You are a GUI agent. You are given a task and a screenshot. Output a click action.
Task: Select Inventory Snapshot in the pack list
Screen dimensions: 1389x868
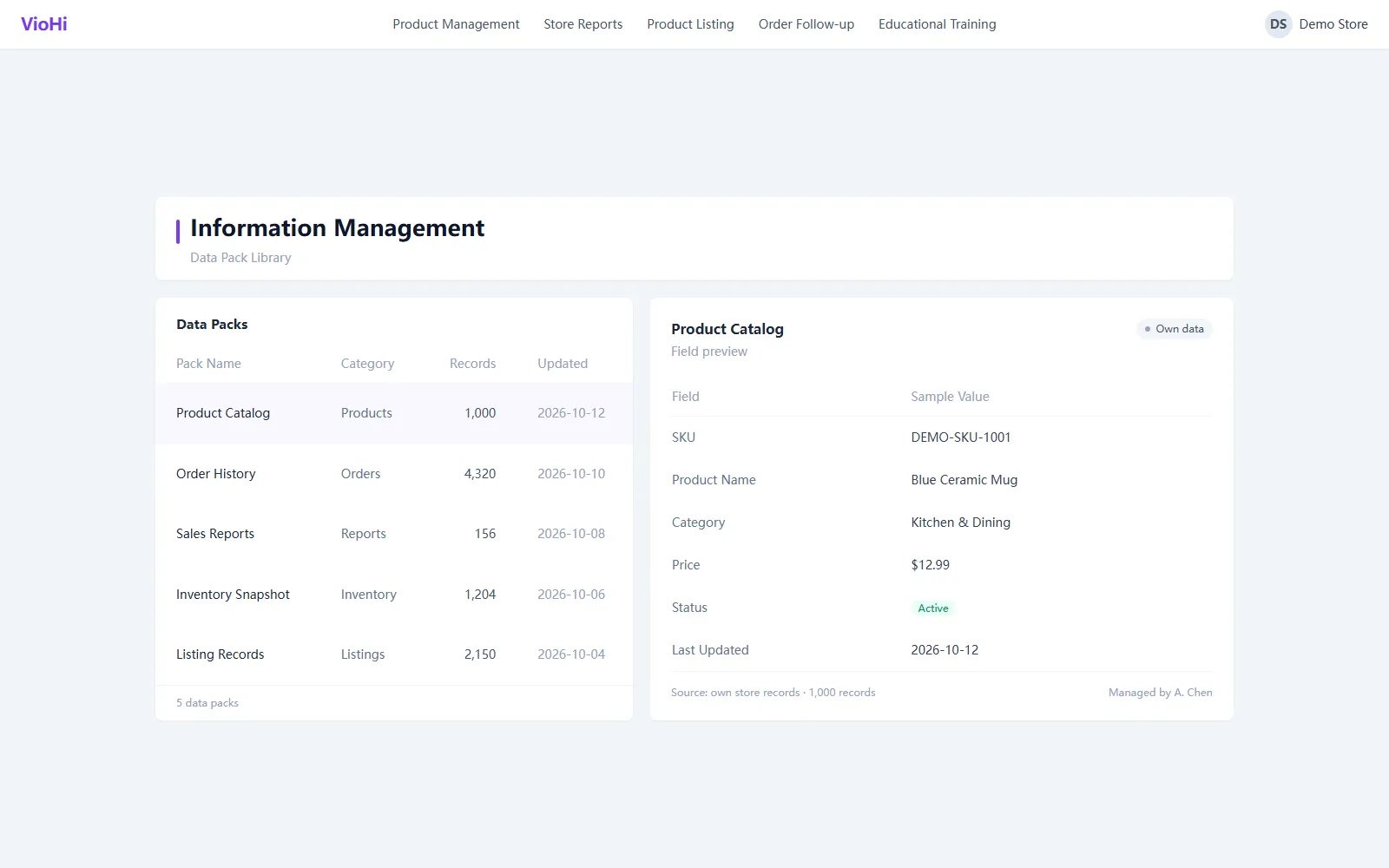[x=394, y=595]
